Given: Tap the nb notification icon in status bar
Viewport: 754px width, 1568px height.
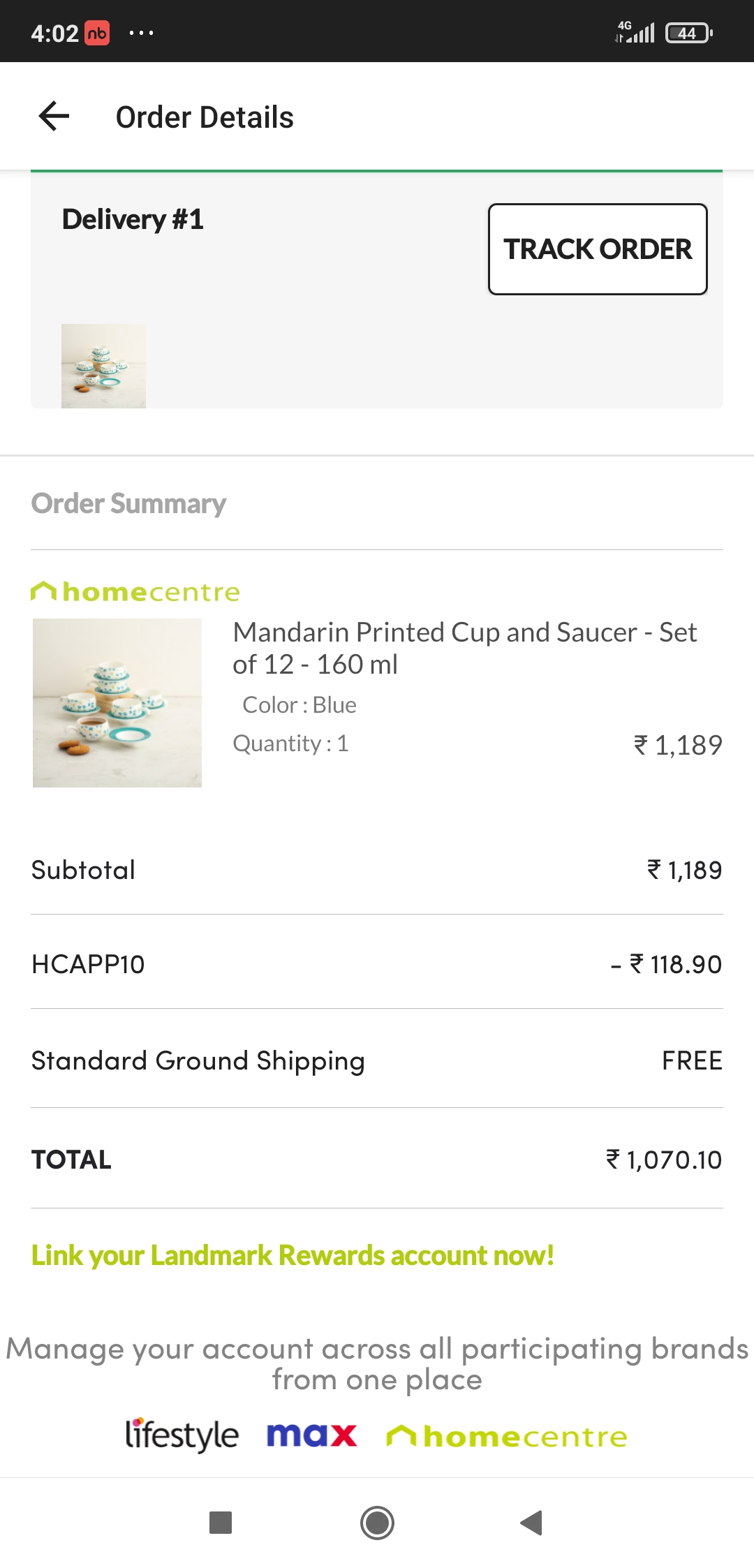Looking at the screenshot, I should (x=97, y=33).
